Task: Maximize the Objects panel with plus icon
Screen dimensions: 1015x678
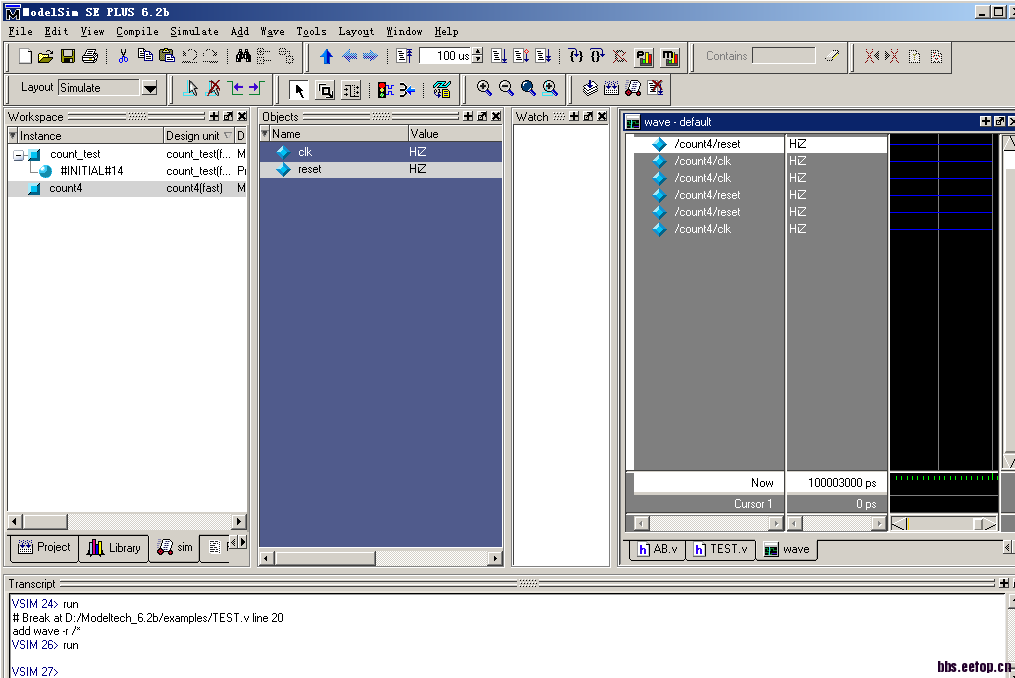Action: point(468,117)
